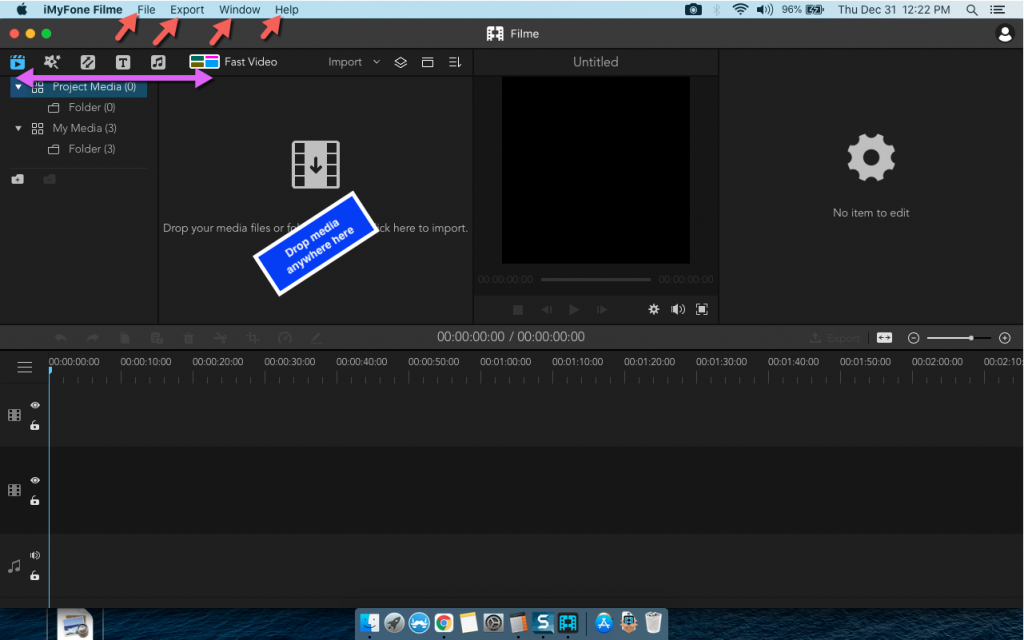Redo the last timeline action
This screenshot has height=640, width=1024.
tap(93, 338)
